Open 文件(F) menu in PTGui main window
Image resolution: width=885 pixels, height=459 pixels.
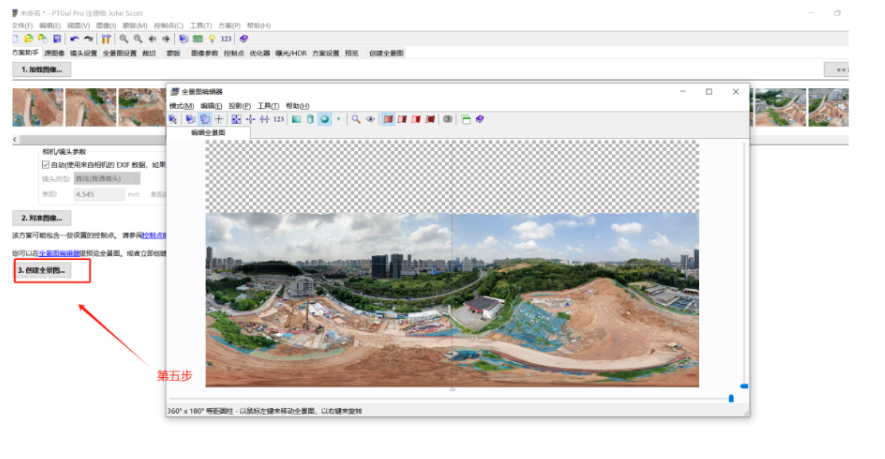pos(23,25)
